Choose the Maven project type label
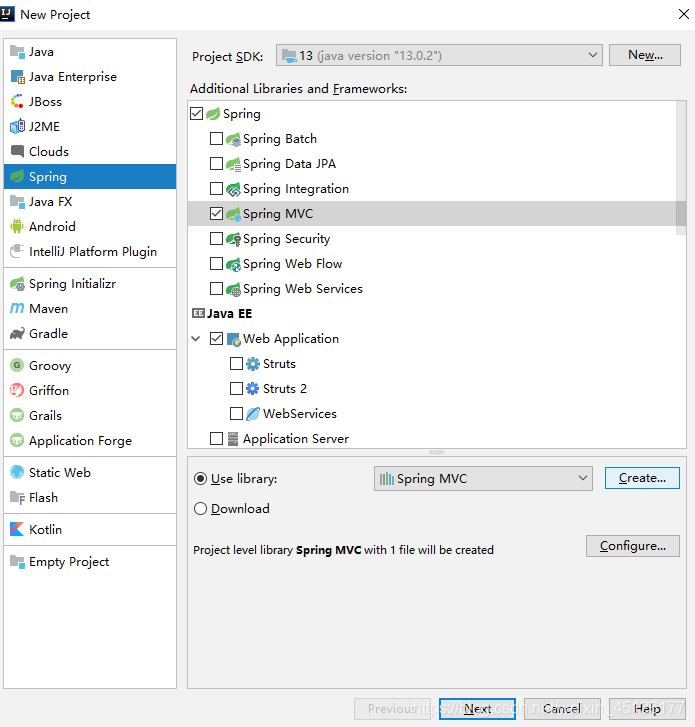Image resolution: width=695 pixels, height=727 pixels. click(48, 309)
